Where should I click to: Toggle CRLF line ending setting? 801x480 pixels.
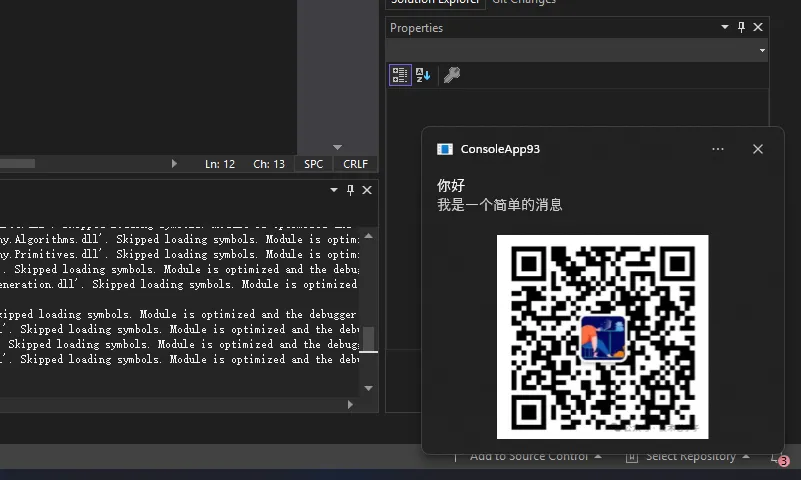(x=355, y=164)
